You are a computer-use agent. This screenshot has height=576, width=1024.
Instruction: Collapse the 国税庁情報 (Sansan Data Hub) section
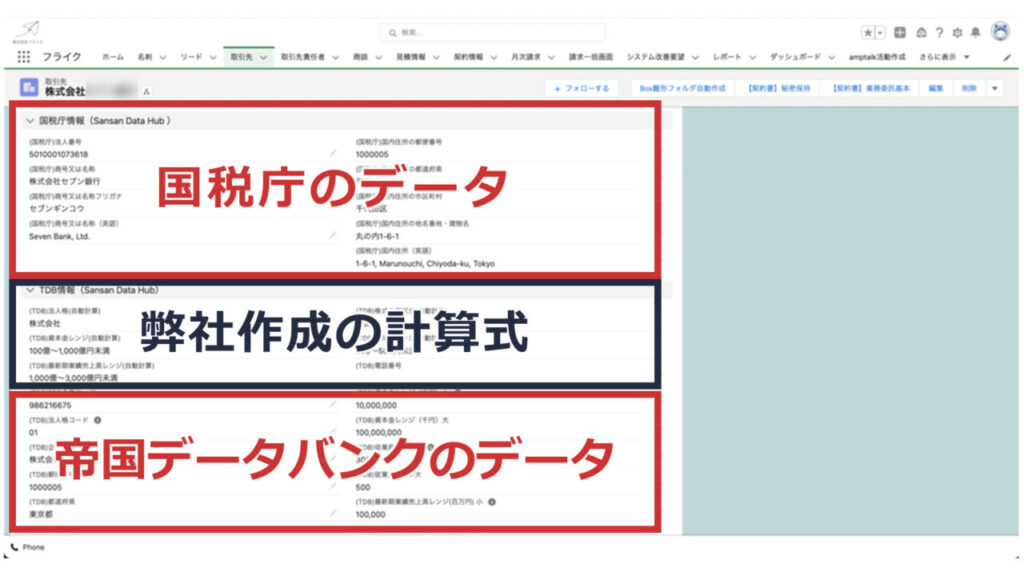point(30,121)
